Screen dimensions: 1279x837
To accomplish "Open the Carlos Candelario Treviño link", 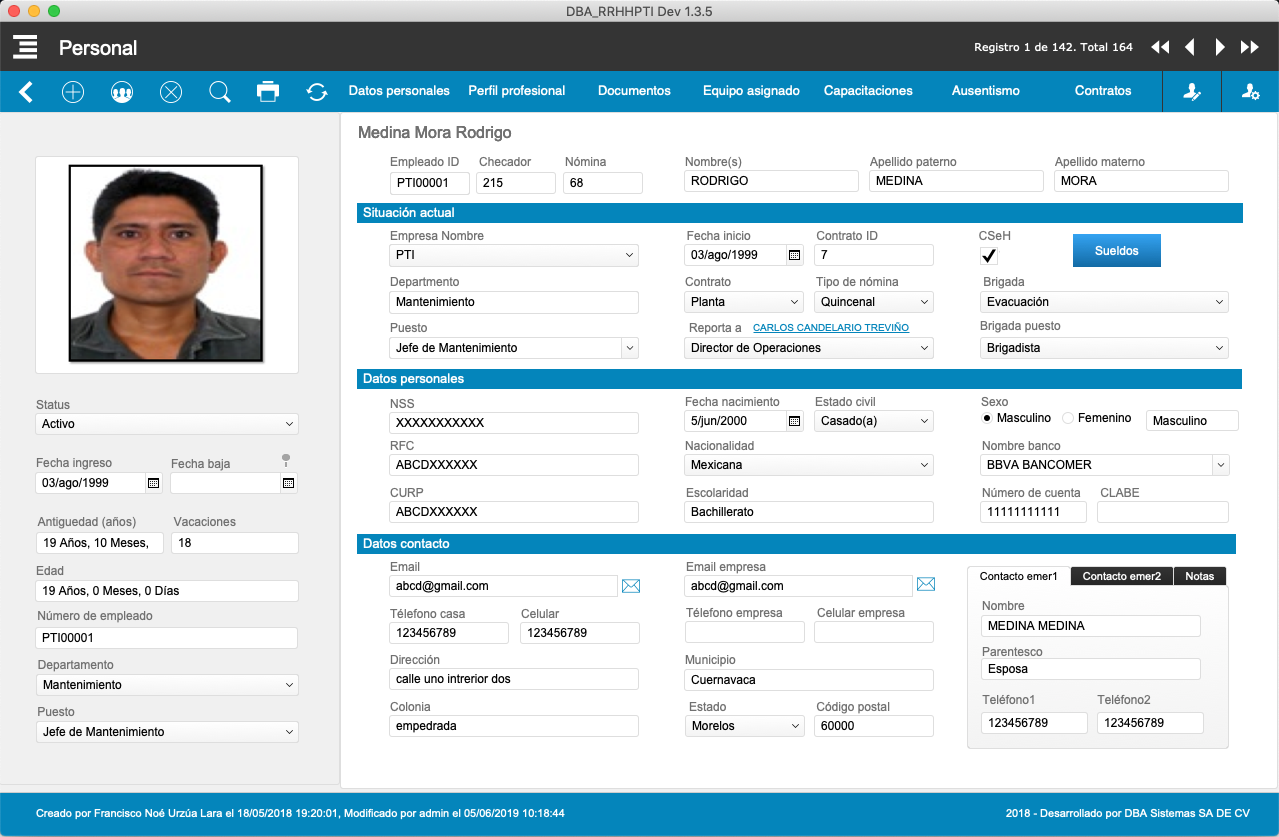I will pyautogui.click(x=830, y=328).
